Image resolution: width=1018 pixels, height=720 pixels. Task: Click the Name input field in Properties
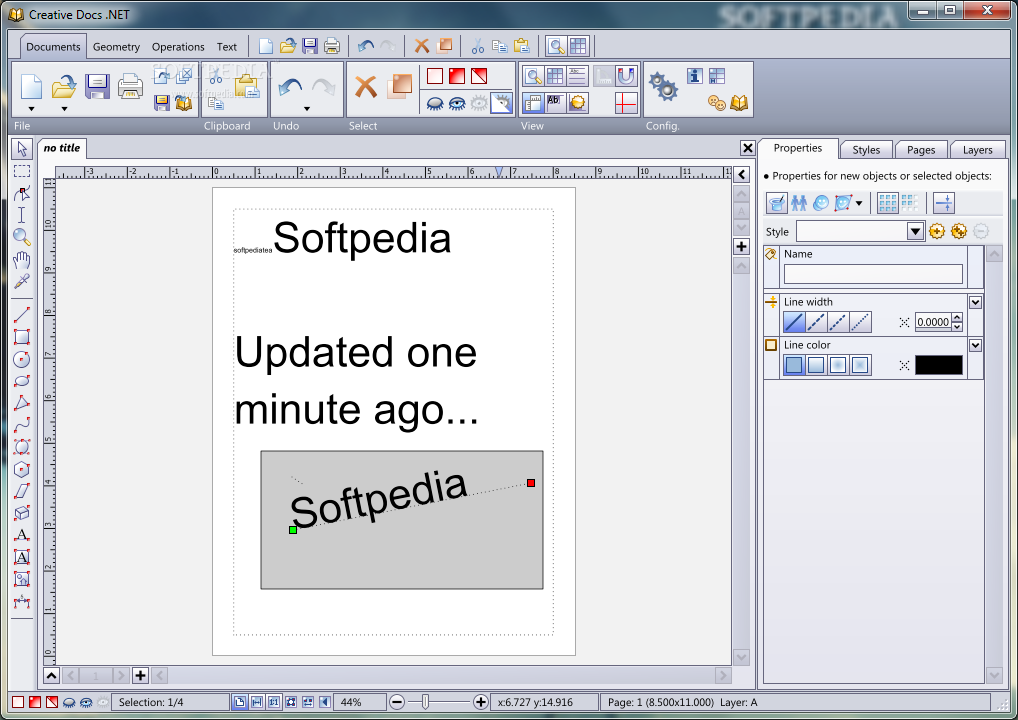[x=873, y=274]
